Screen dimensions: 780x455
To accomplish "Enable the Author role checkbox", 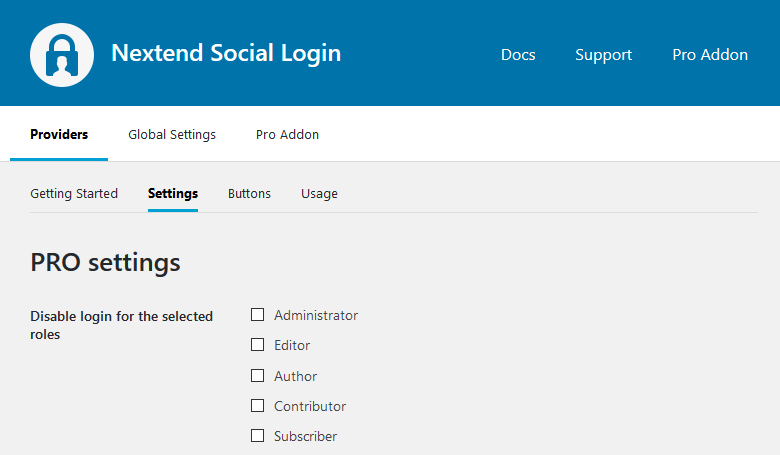I will [257, 375].
